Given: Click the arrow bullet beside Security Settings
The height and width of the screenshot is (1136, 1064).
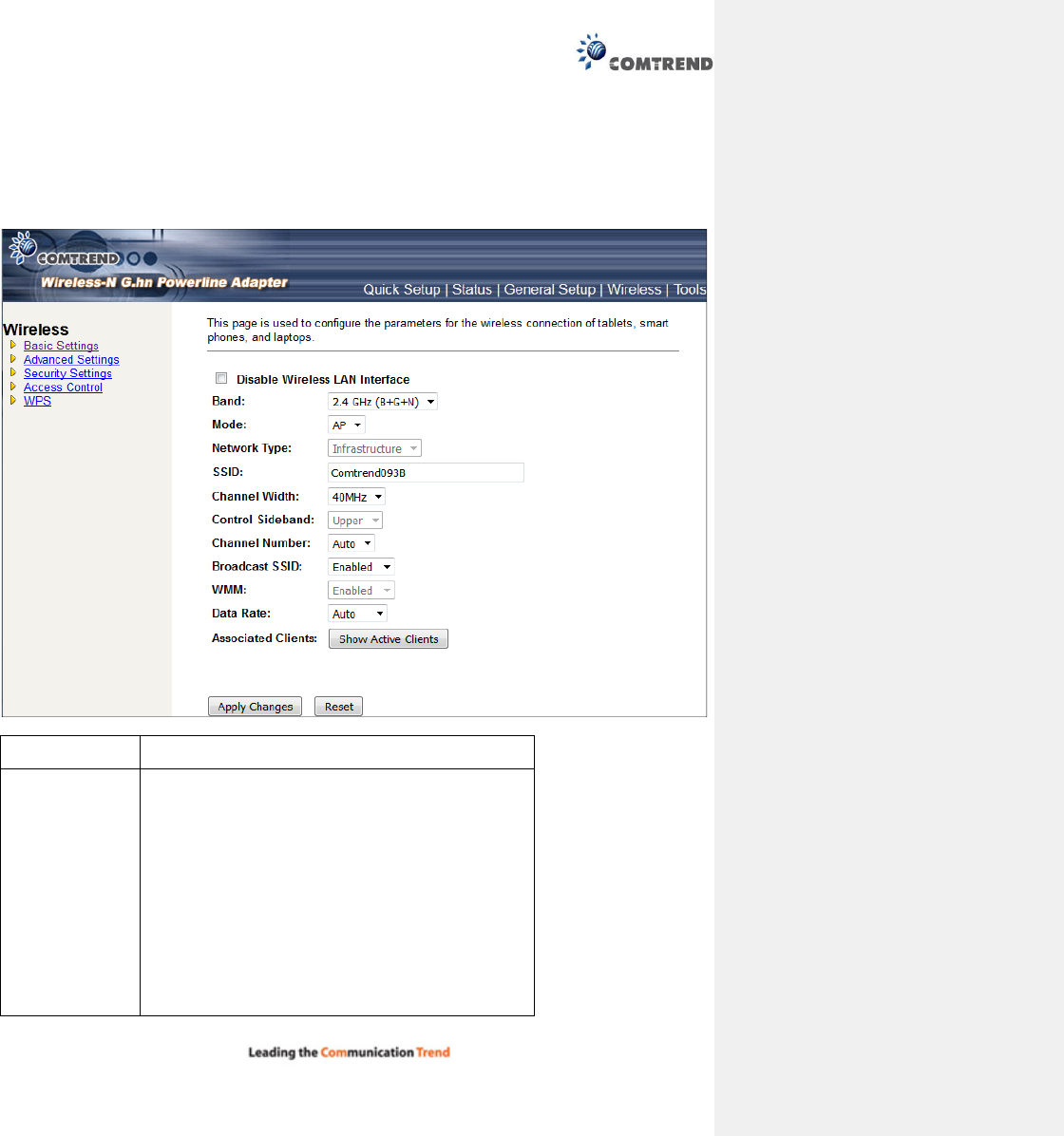Looking at the screenshot, I should 13,372.
